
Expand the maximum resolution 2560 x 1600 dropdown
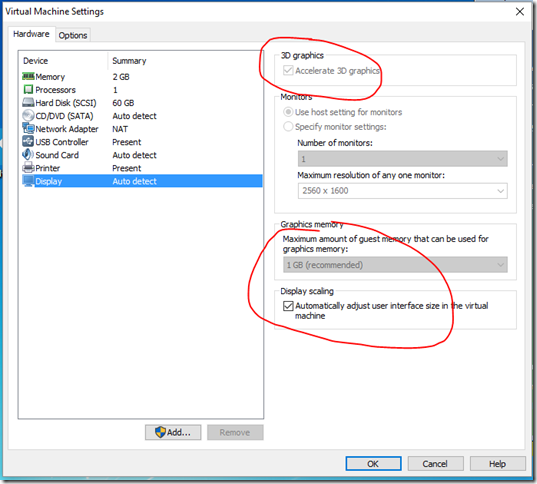tap(402, 191)
